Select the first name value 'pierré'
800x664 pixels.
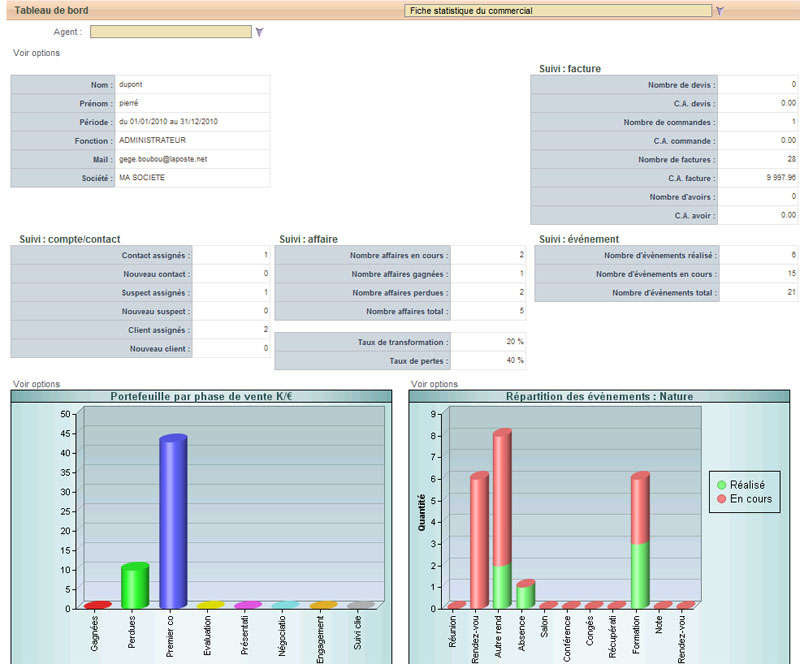click(x=129, y=103)
